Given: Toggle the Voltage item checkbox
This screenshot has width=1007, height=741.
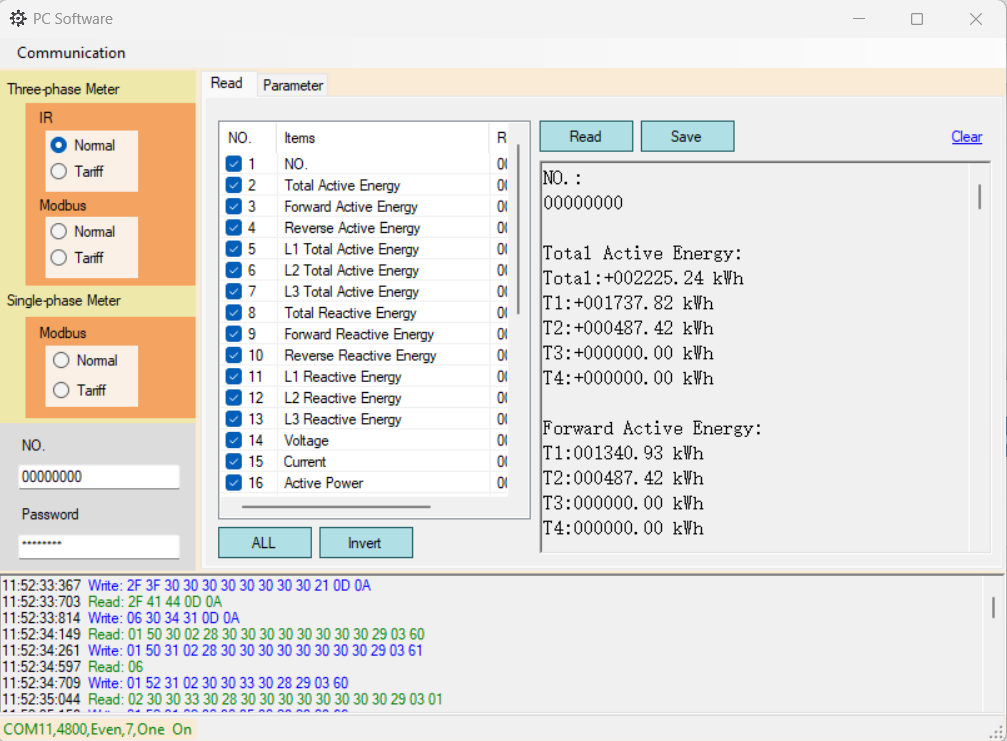Looking at the screenshot, I should pos(234,440).
